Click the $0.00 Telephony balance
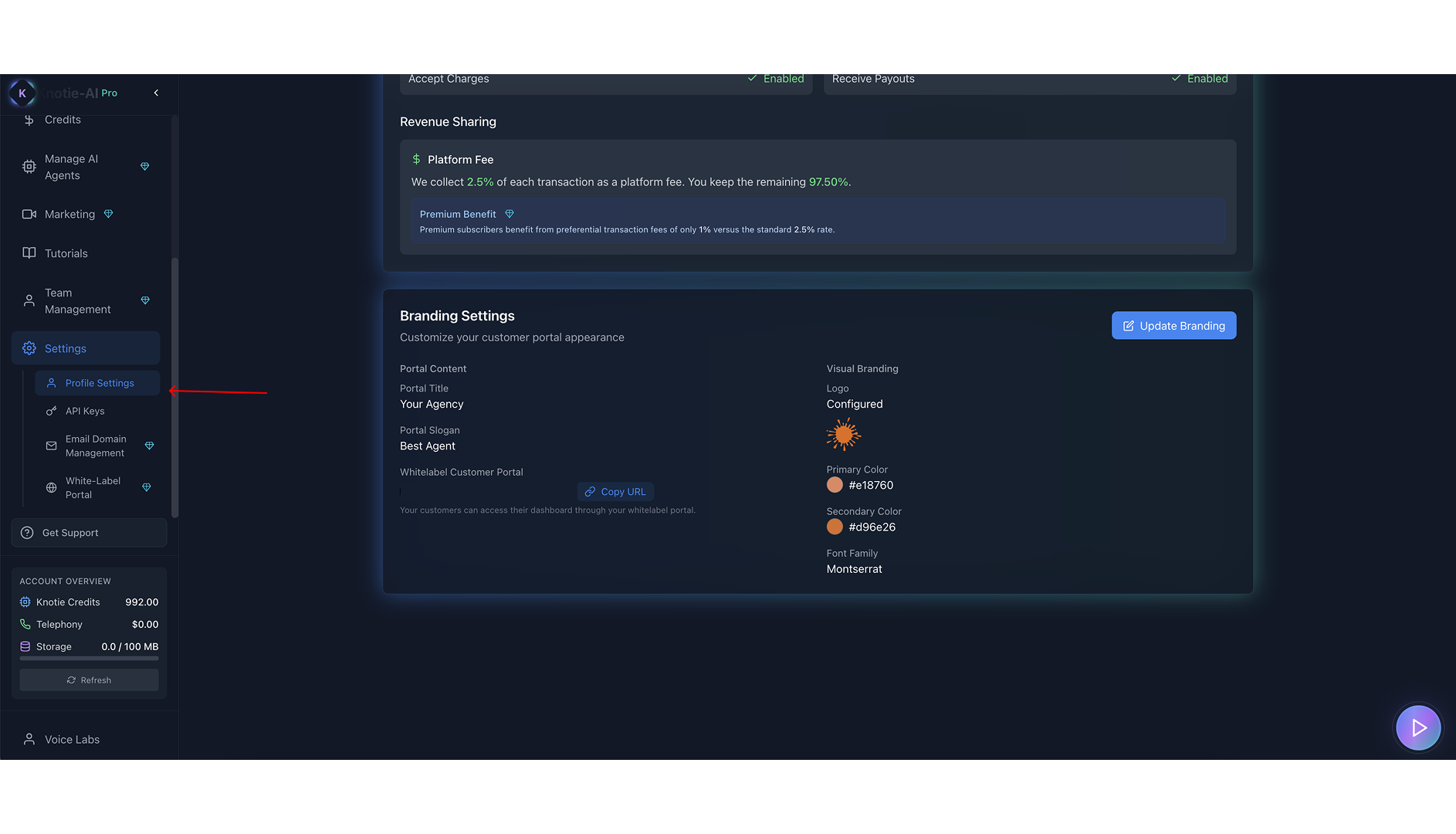 [x=145, y=624]
